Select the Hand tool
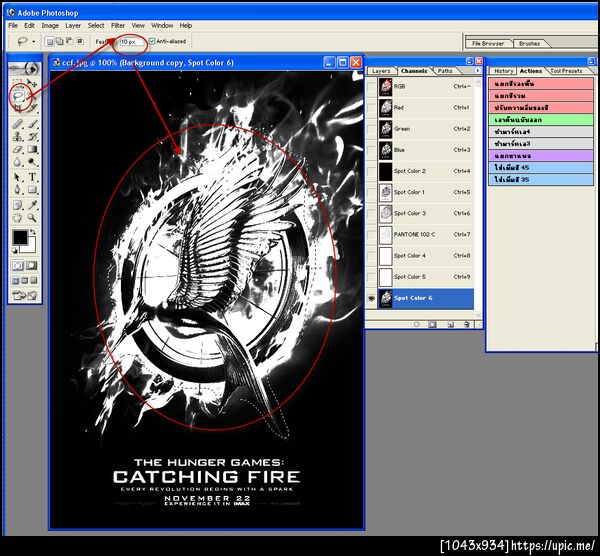The width and height of the screenshot is (600, 556). click(18, 218)
